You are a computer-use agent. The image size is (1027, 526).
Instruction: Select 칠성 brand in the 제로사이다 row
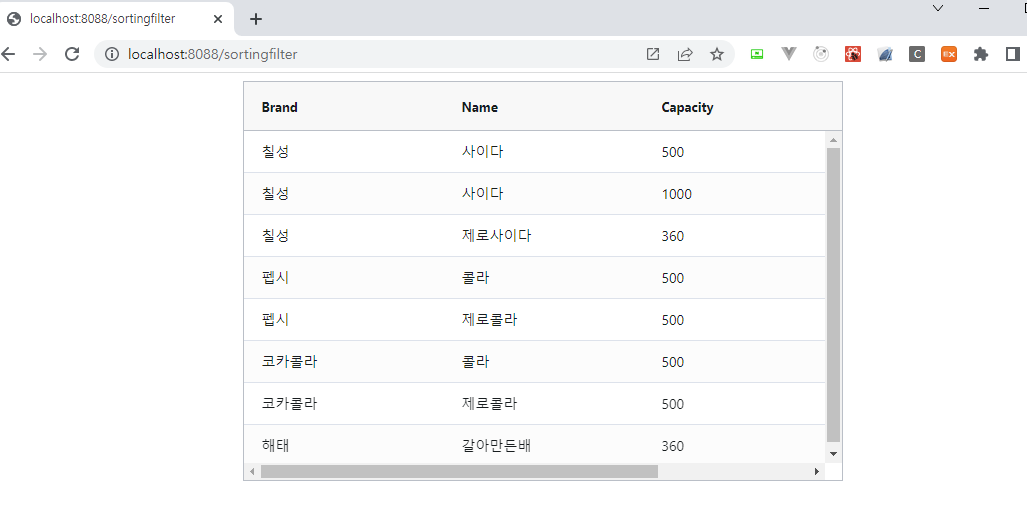275,236
